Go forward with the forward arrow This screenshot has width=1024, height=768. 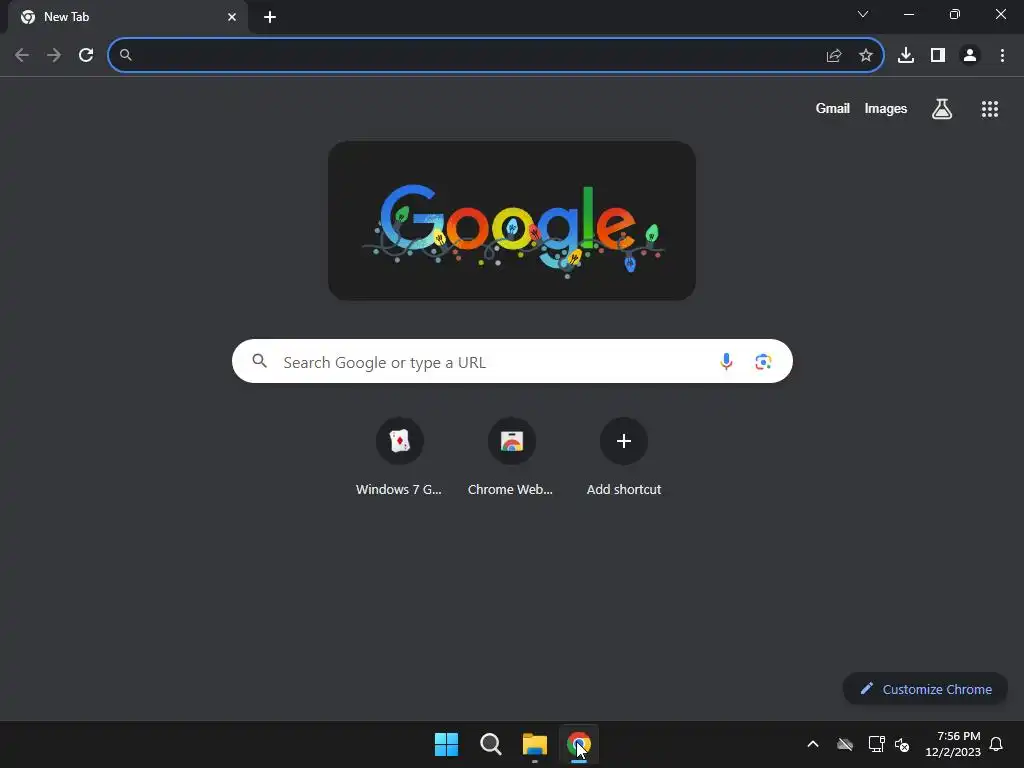[54, 56]
